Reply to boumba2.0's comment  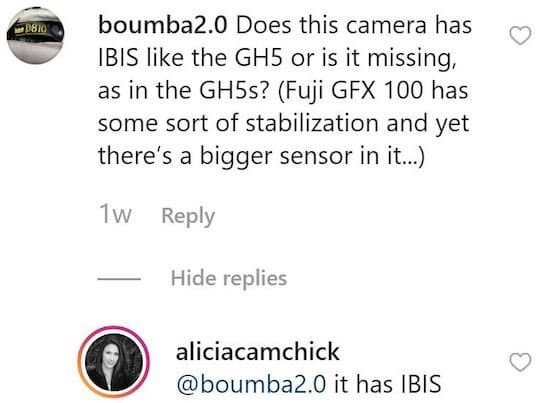pyautogui.click(x=188, y=216)
